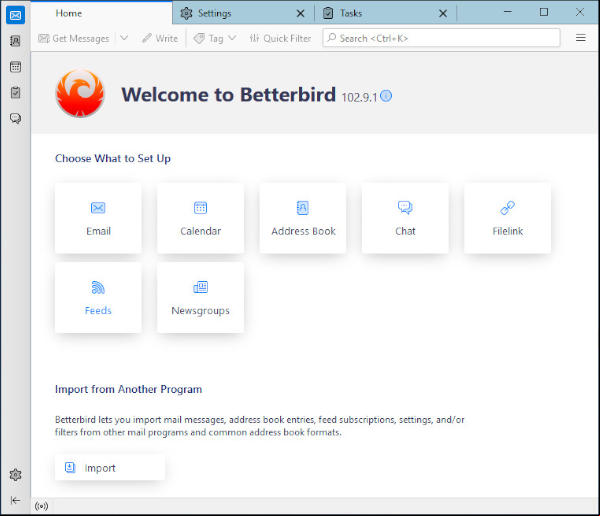Click the Get Messages button

click(74, 38)
